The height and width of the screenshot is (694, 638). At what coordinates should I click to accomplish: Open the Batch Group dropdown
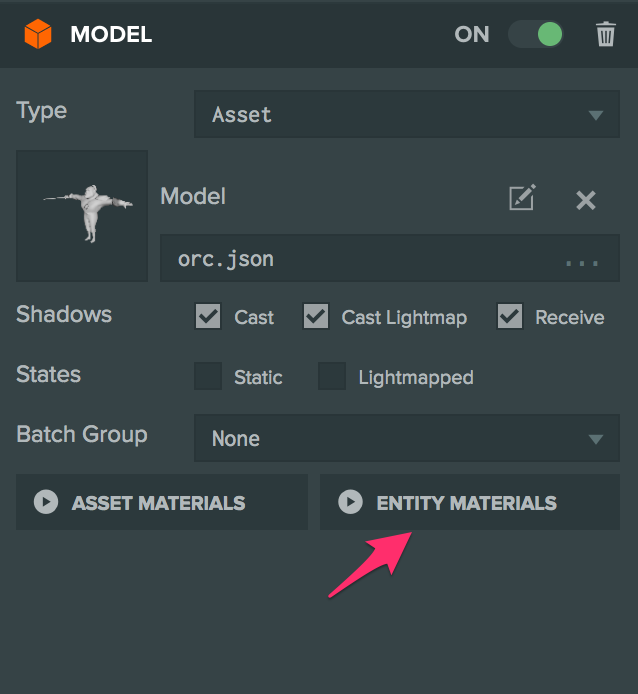point(406,438)
